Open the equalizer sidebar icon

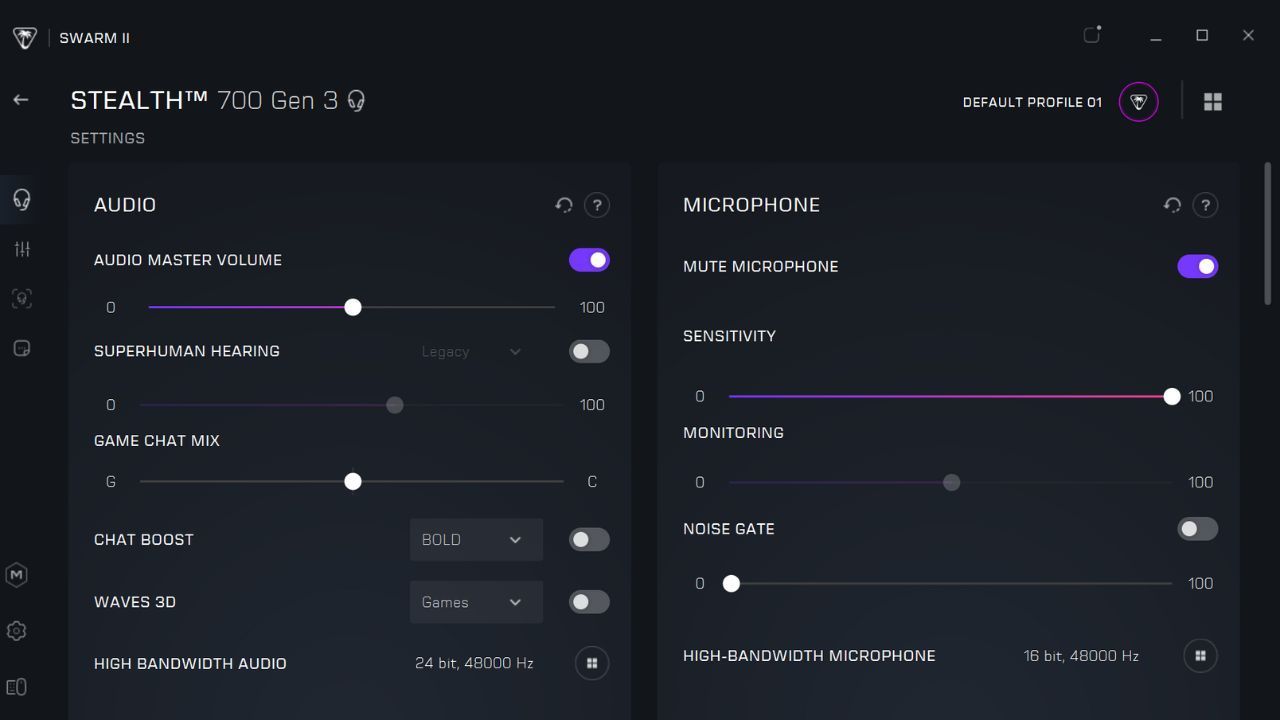[22, 249]
